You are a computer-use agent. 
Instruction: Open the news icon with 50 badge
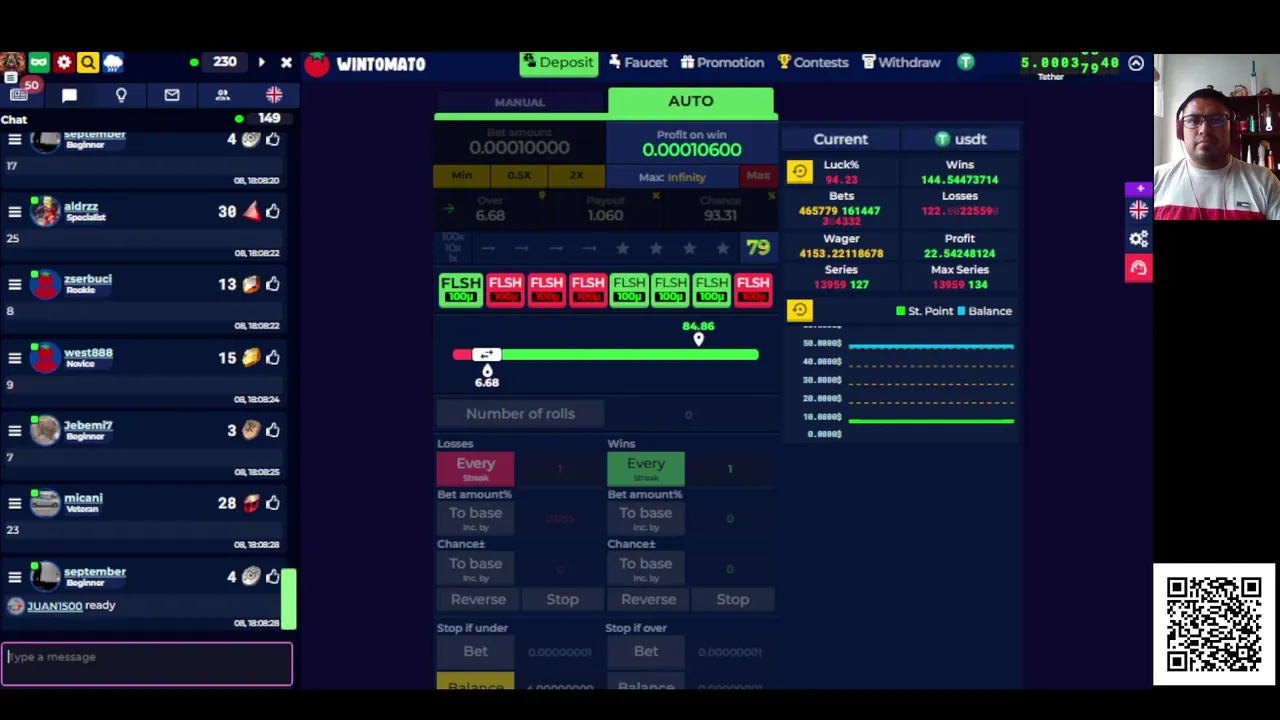(x=20, y=93)
